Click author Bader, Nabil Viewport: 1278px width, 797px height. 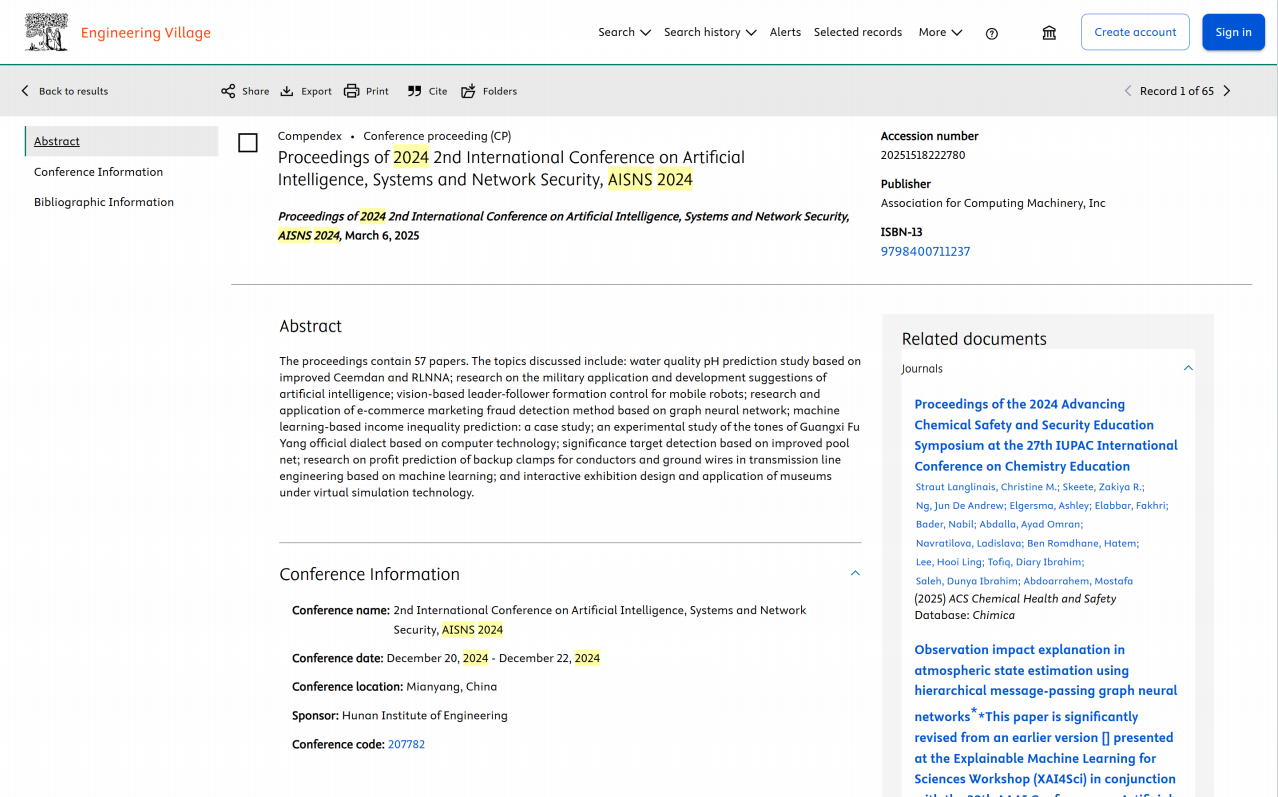click(x=943, y=524)
